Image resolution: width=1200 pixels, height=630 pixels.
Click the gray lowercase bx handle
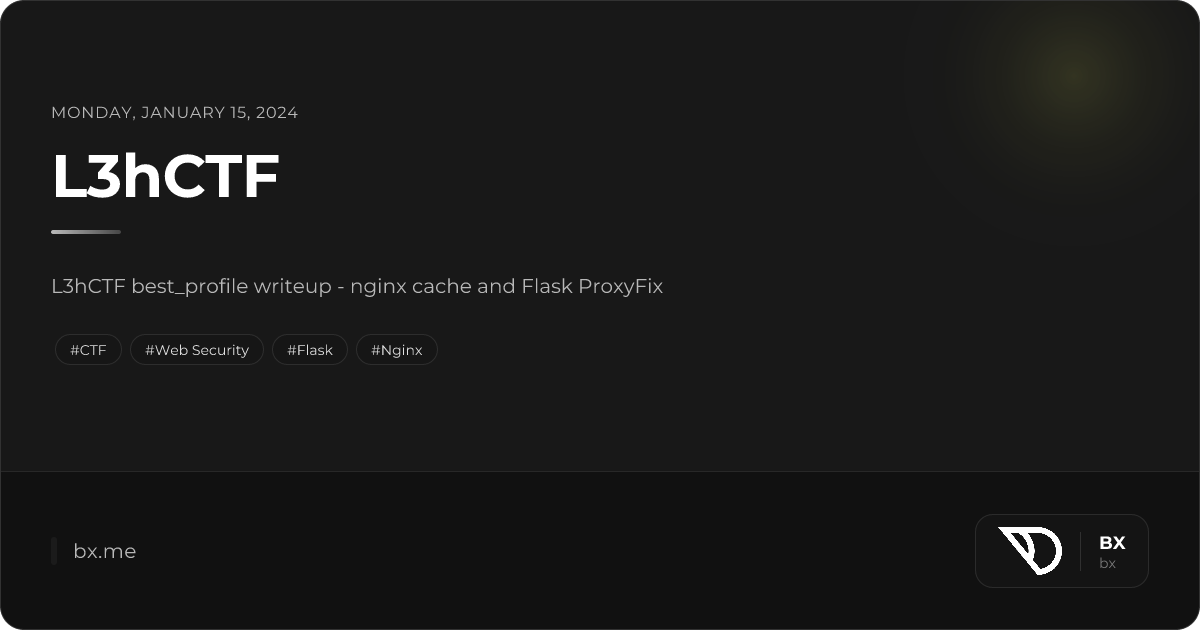(1107, 563)
